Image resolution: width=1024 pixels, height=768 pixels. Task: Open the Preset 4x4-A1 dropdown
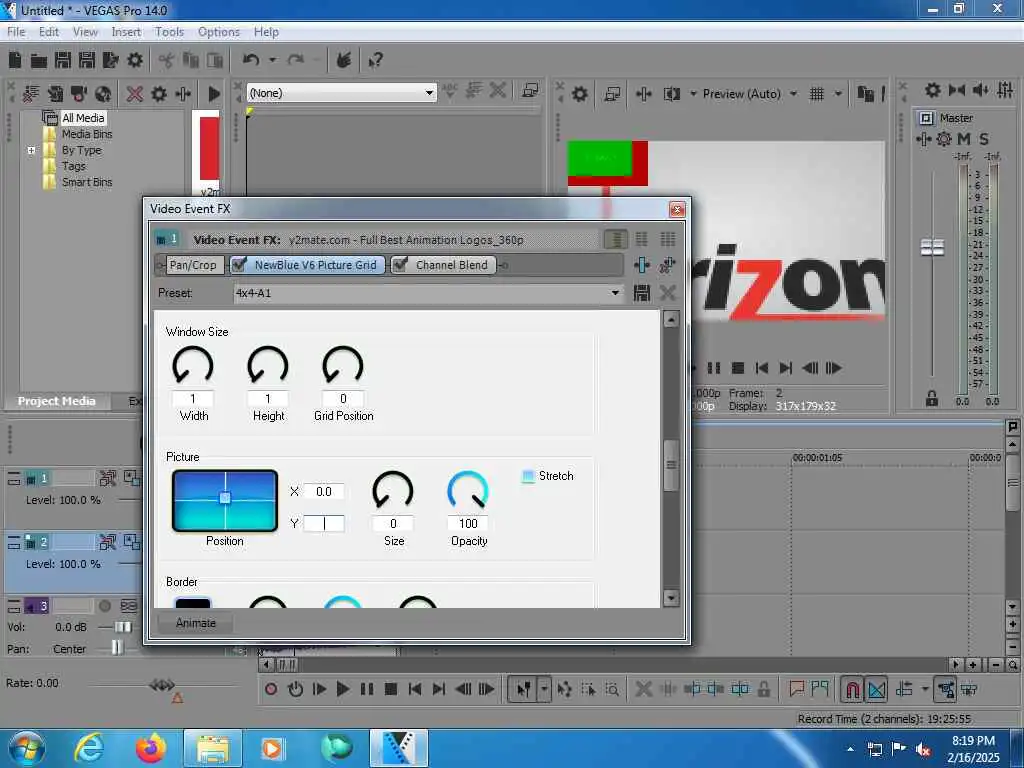pos(615,293)
